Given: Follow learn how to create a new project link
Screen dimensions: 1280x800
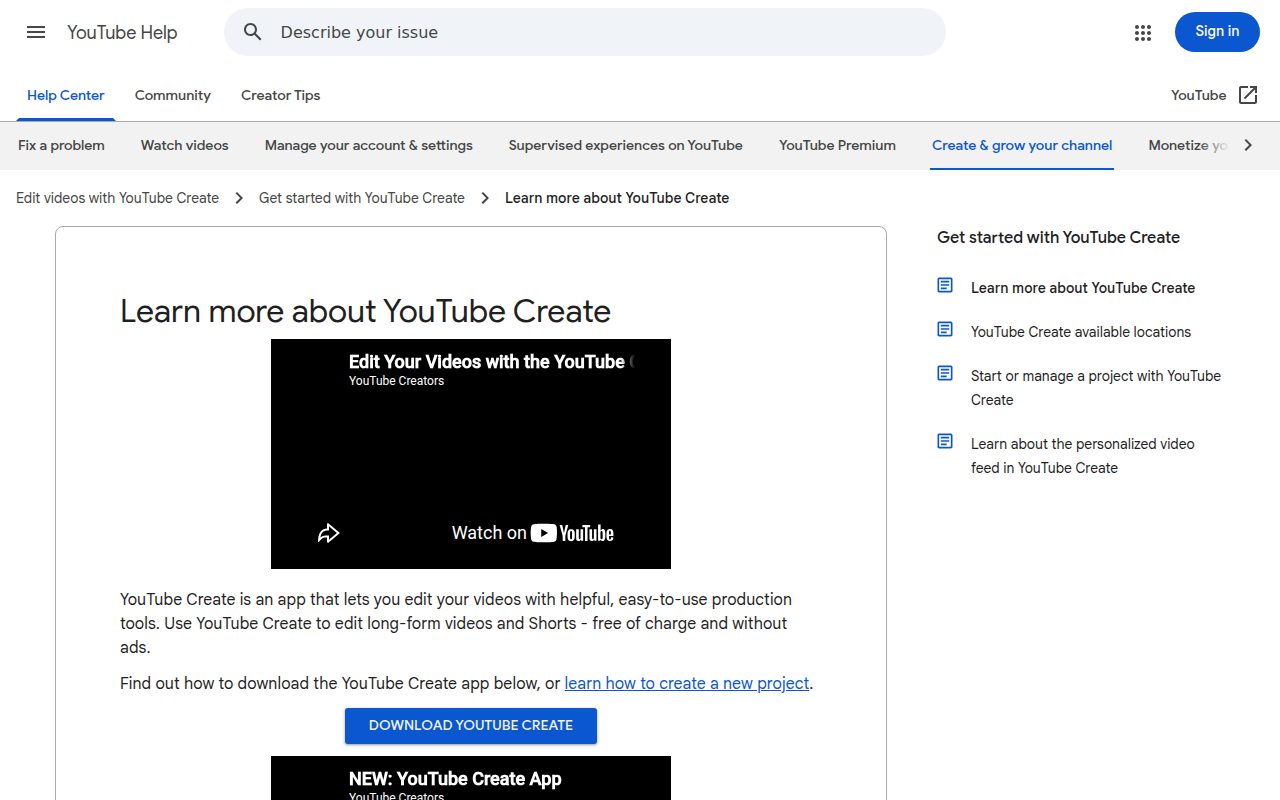Looking at the screenshot, I should (687, 683).
